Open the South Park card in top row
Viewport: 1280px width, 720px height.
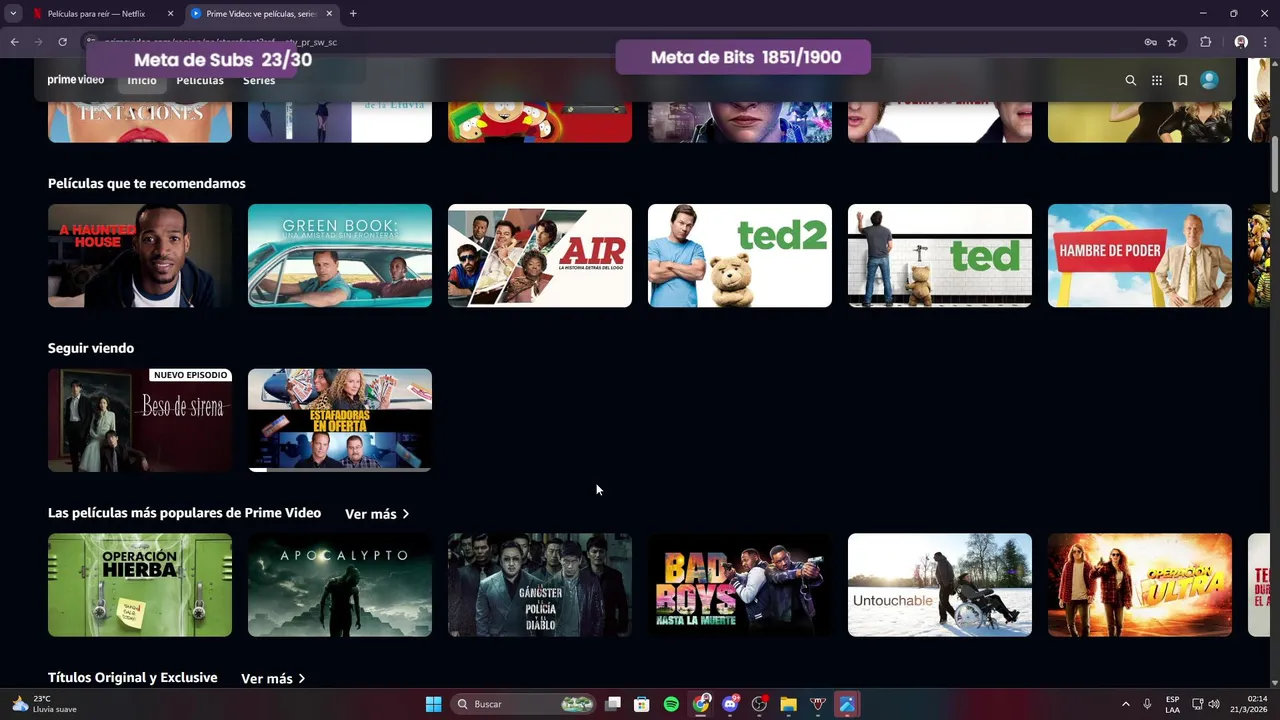(x=540, y=120)
